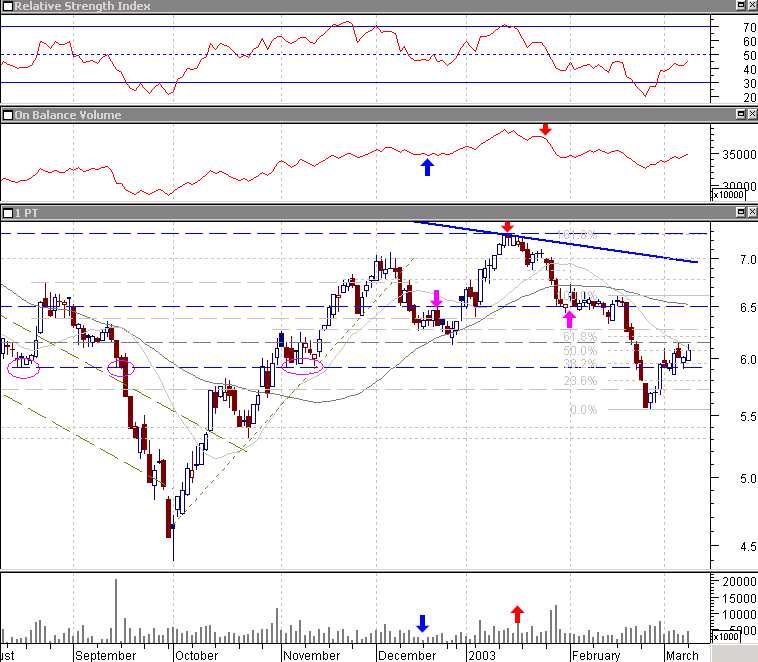
Task: Select the magenta ellipse around November lows
Action: pyautogui.click(x=302, y=367)
